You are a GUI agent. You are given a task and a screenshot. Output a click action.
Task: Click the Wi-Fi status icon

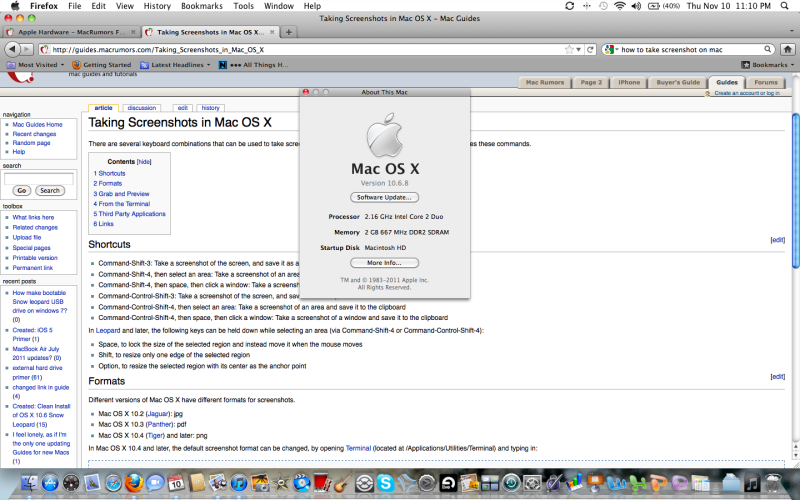click(620, 6)
